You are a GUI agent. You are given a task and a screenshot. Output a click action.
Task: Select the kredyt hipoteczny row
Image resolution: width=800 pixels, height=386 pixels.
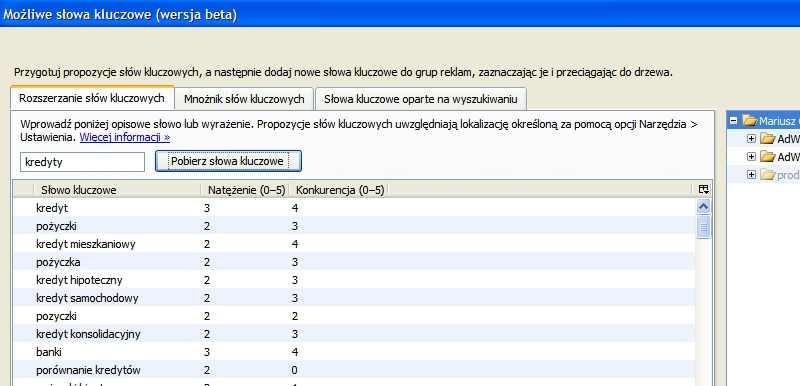tap(353, 280)
